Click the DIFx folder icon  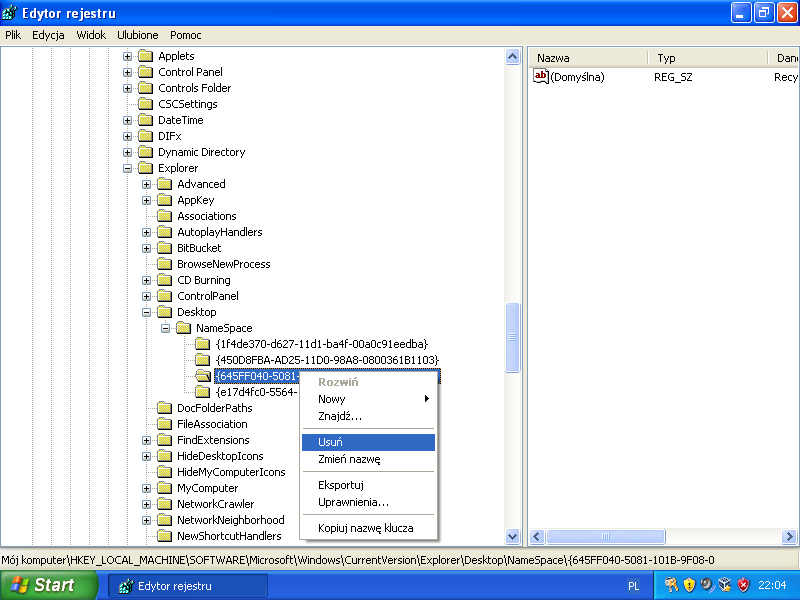pos(146,136)
